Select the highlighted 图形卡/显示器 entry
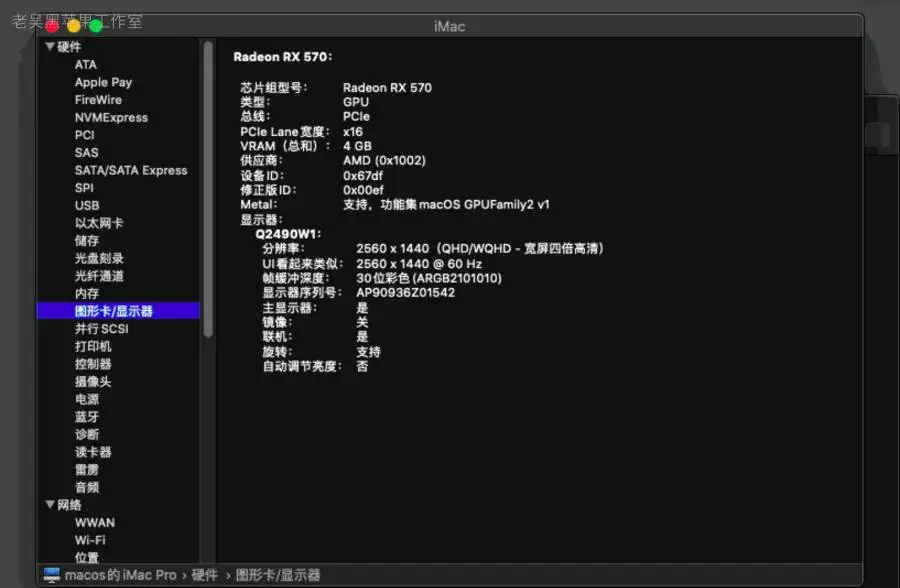Image resolution: width=900 pixels, height=588 pixels. coord(118,311)
